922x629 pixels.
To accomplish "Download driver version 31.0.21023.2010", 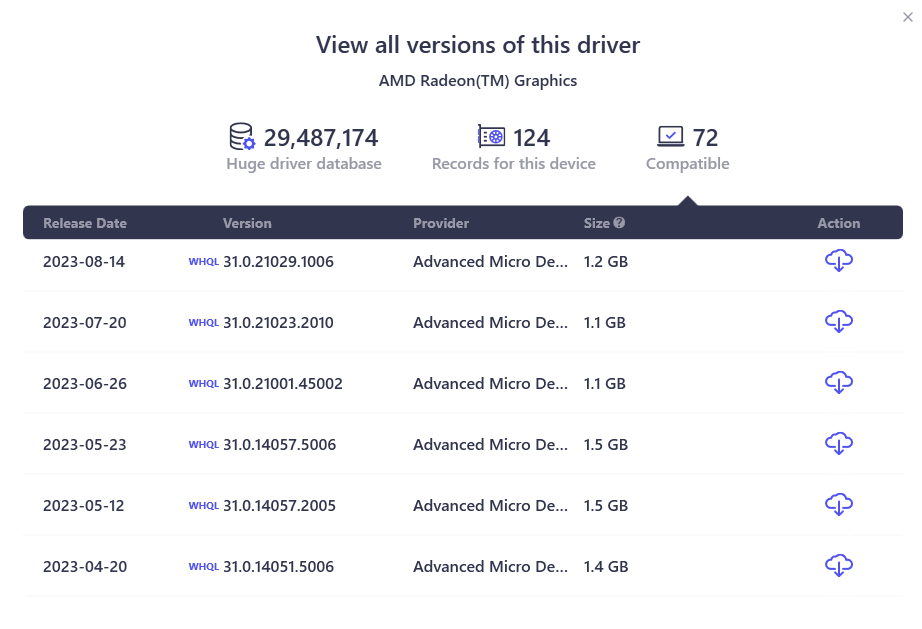I will tap(838, 323).
